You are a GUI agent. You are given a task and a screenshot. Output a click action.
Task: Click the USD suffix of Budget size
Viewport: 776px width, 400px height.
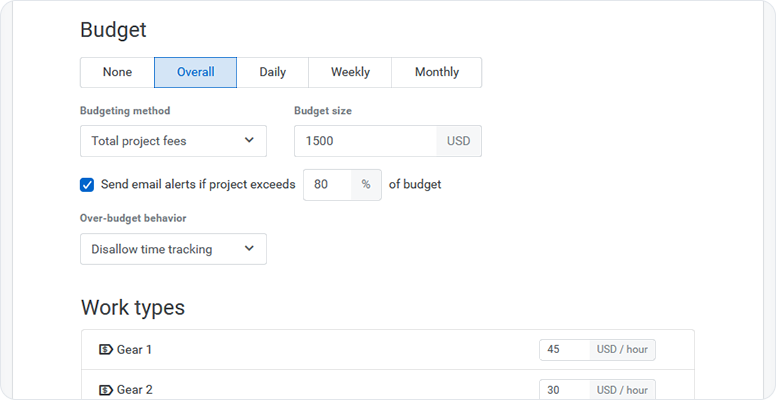click(459, 141)
